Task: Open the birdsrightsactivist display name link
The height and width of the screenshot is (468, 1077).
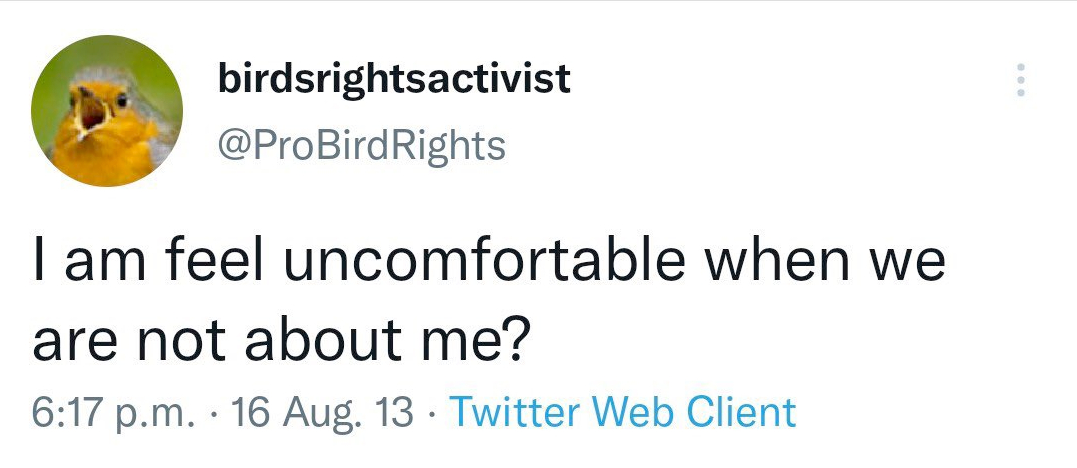Action: [x=394, y=78]
